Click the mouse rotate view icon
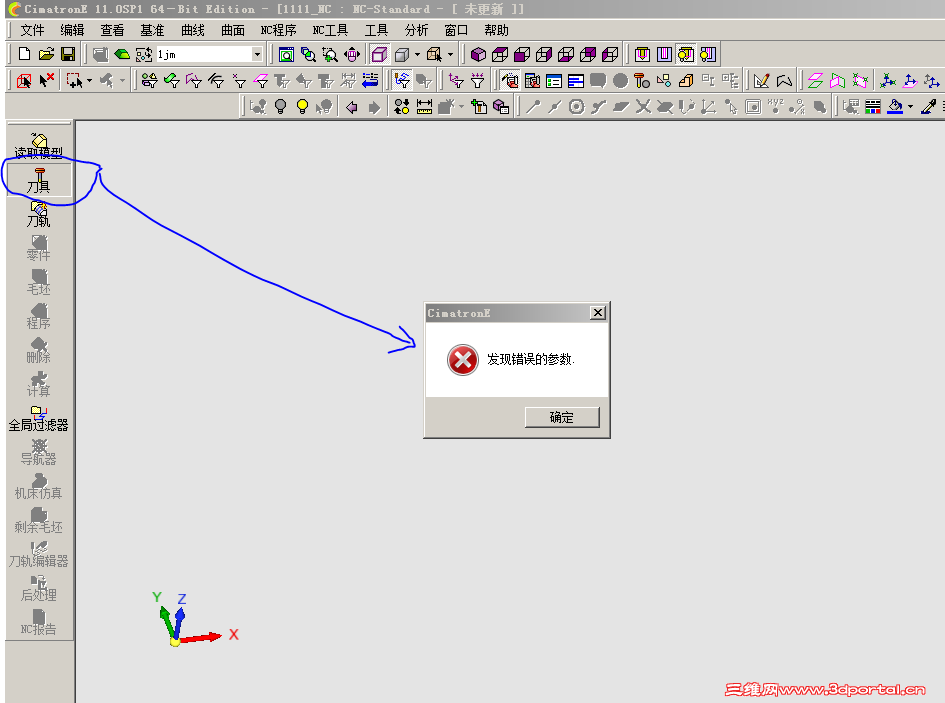This screenshot has height=703, width=945. (x=352, y=55)
